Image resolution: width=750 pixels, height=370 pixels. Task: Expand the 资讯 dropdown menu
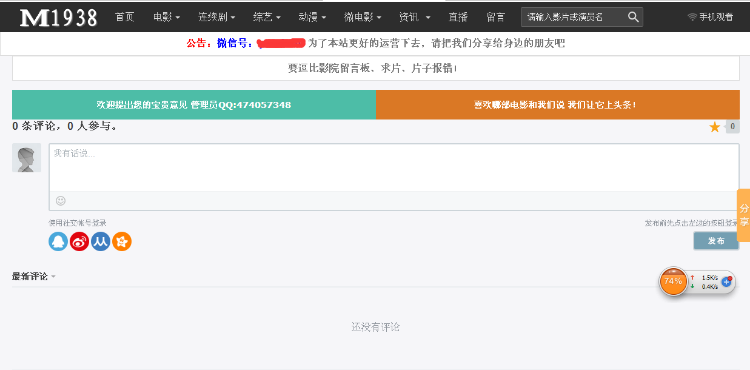(414, 17)
